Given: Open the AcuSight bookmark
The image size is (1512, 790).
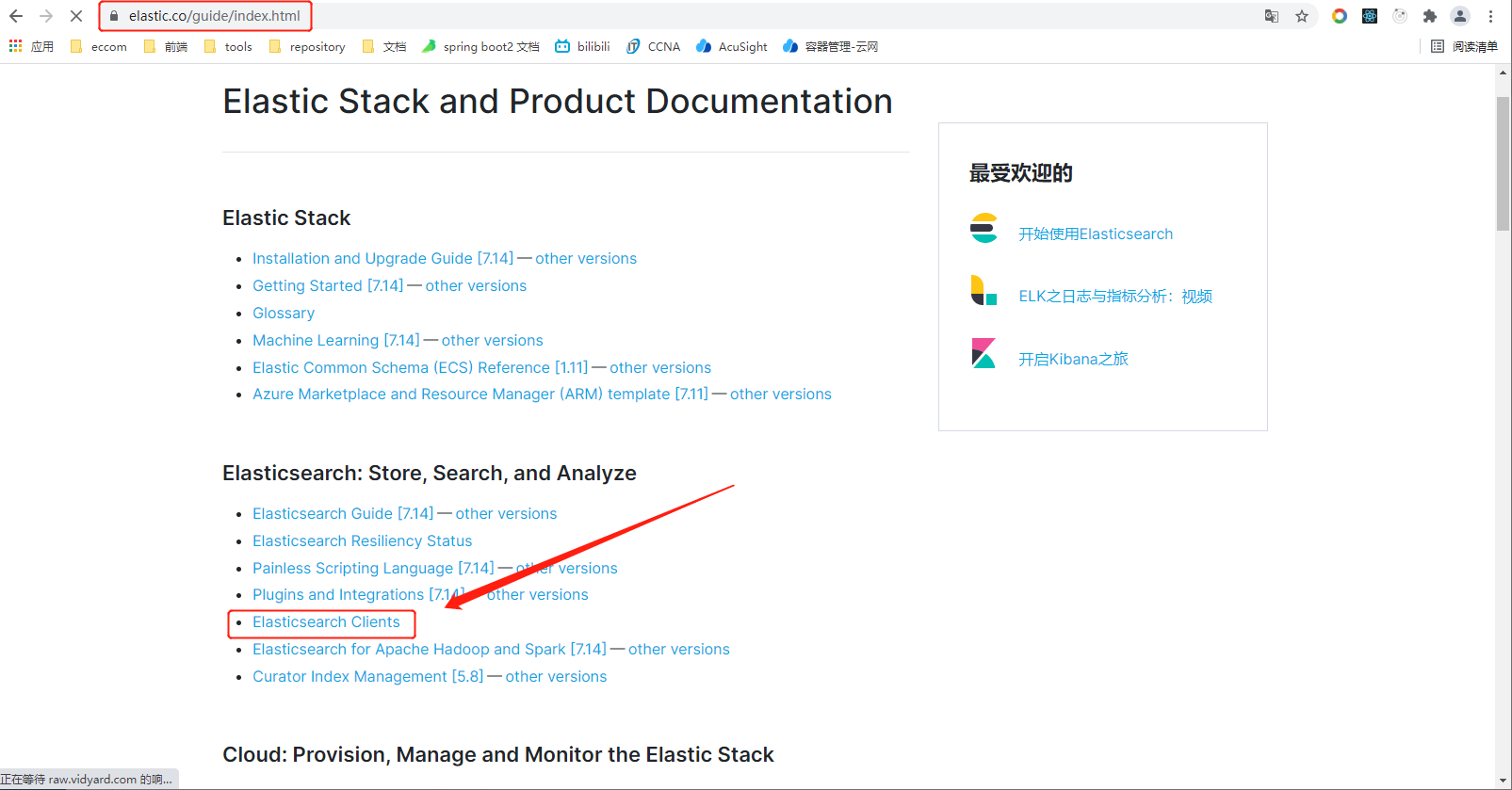Looking at the screenshot, I should [x=732, y=46].
